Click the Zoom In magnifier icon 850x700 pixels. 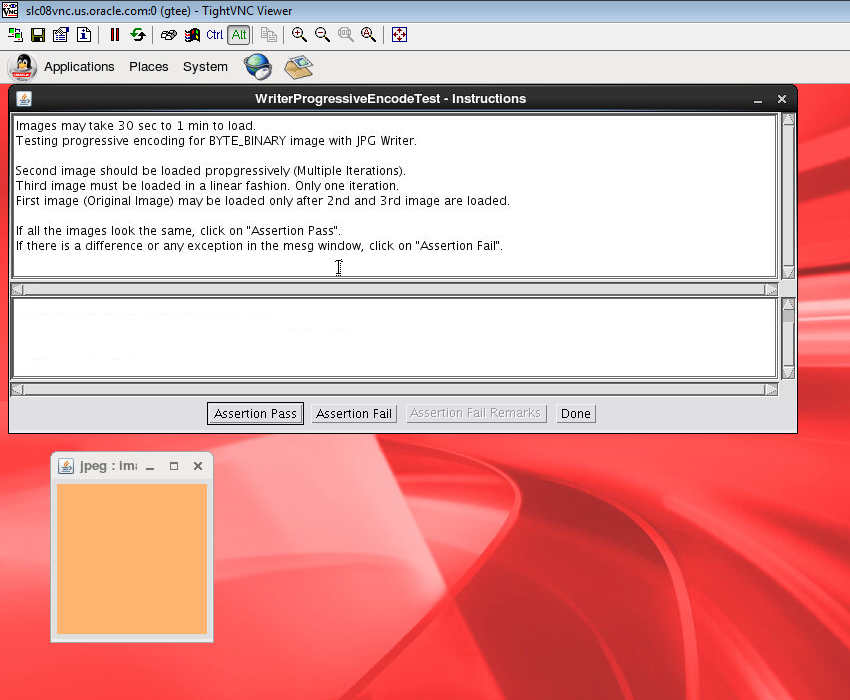click(299, 35)
